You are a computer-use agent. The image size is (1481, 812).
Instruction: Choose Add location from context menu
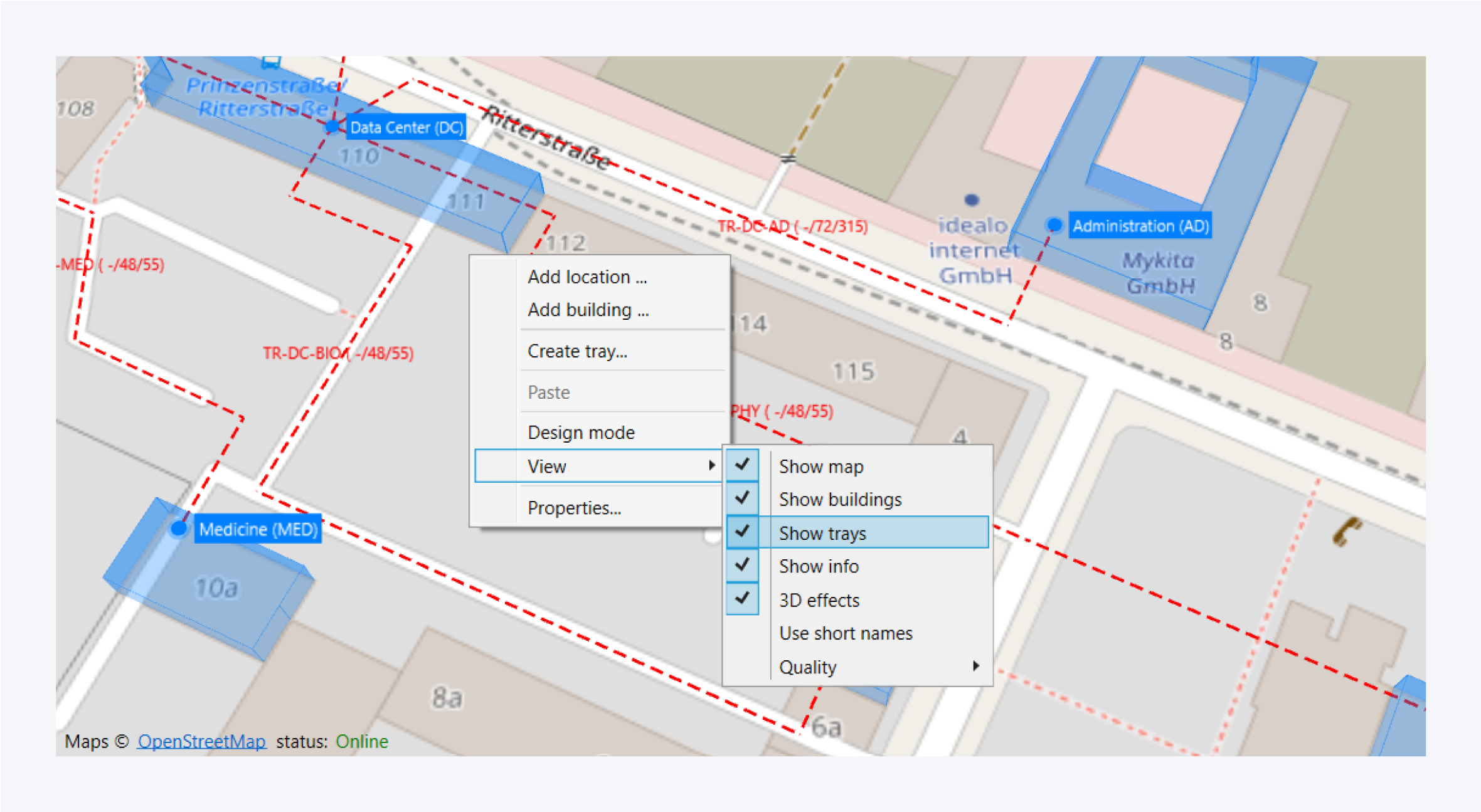(x=587, y=277)
